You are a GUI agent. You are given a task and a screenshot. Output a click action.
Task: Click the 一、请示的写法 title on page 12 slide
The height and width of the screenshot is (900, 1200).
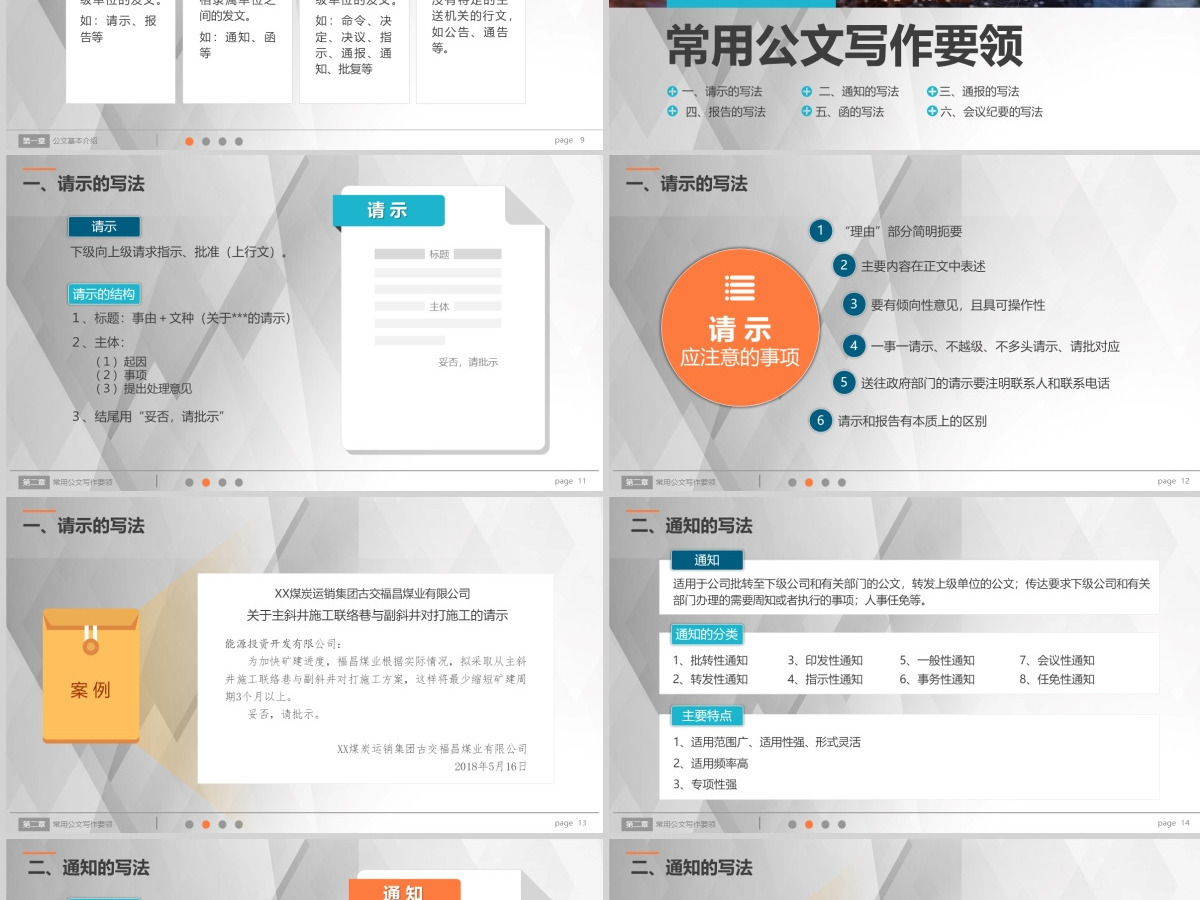point(686,184)
